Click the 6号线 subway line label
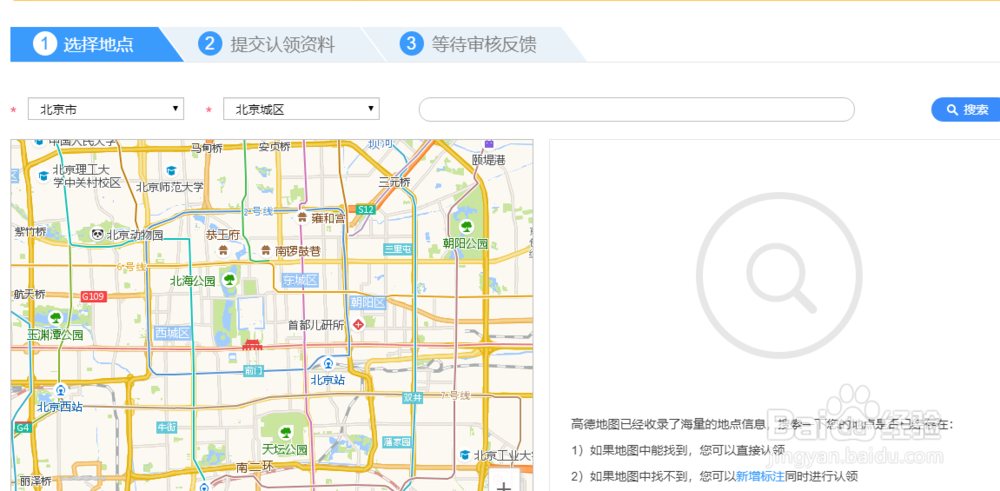The height and width of the screenshot is (491, 1000). pyautogui.click(x=132, y=267)
